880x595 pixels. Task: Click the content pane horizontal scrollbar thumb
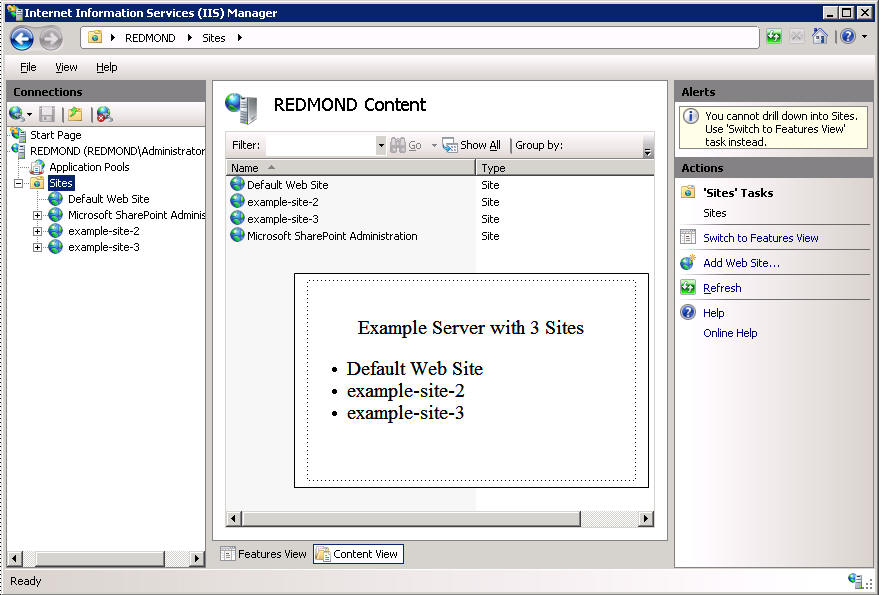pyautogui.click(x=410, y=519)
